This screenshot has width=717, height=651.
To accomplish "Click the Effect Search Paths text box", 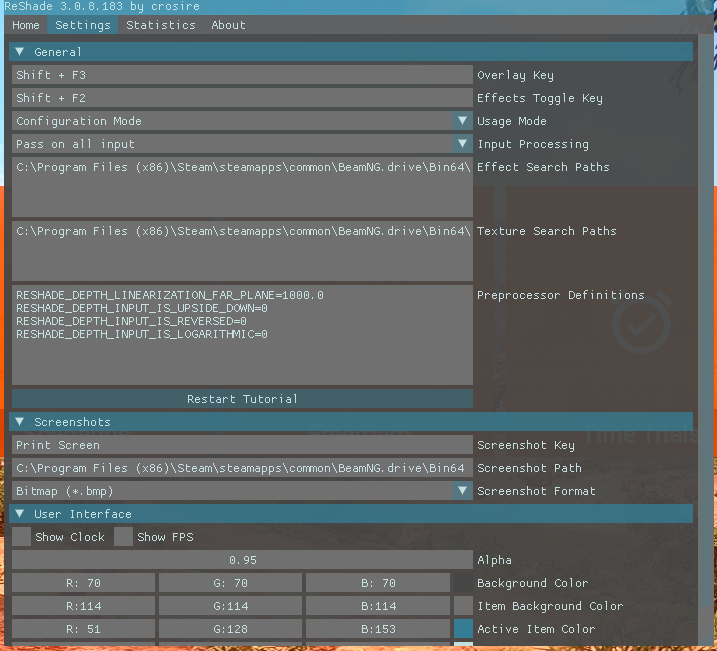I will pyautogui.click(x=242, y=187).
